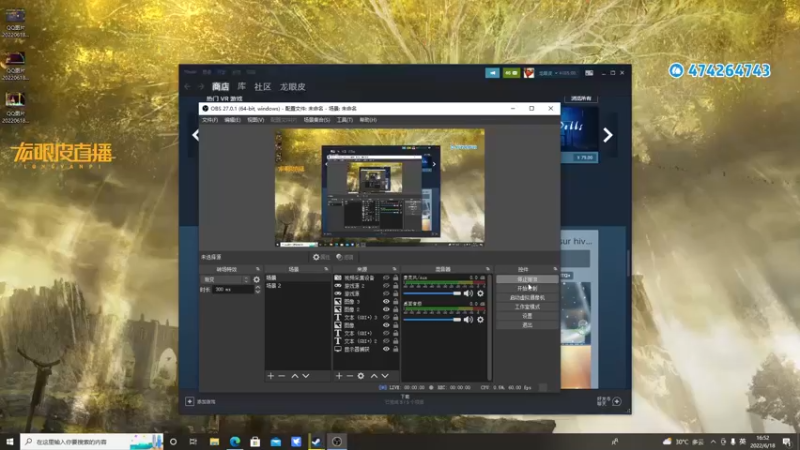This screenshot has width=800, height=450.
Task: Move source down in Sources panel
Action: point(385,376)
